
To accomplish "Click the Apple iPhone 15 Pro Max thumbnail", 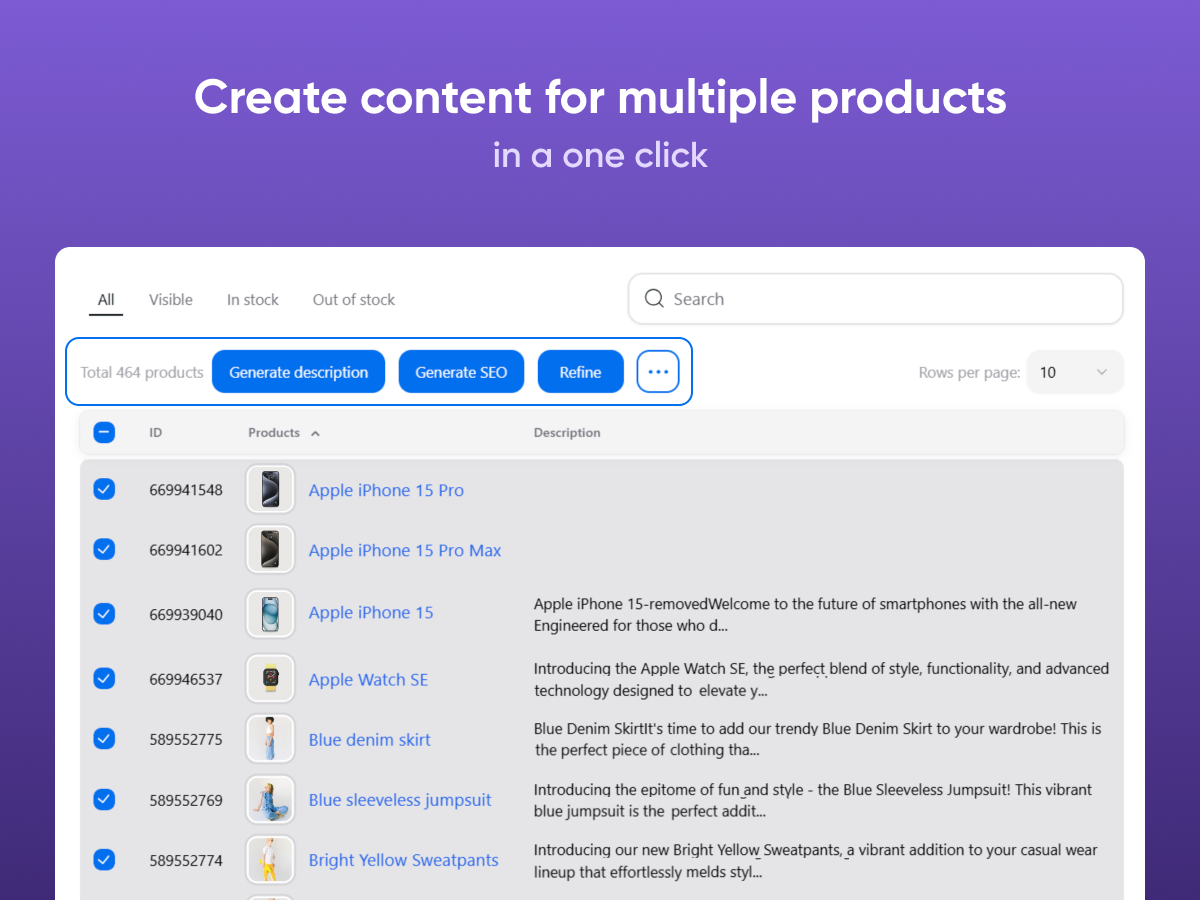I will click(x=270, y=549).
